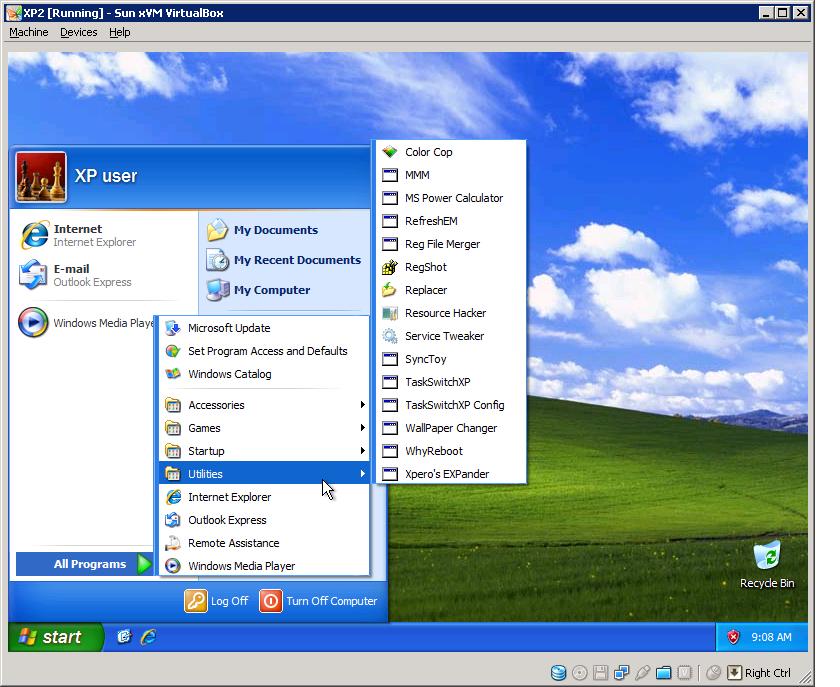Launch RefreshEM from the submenu
Viewport: 840px width, 687px height.
451,221
